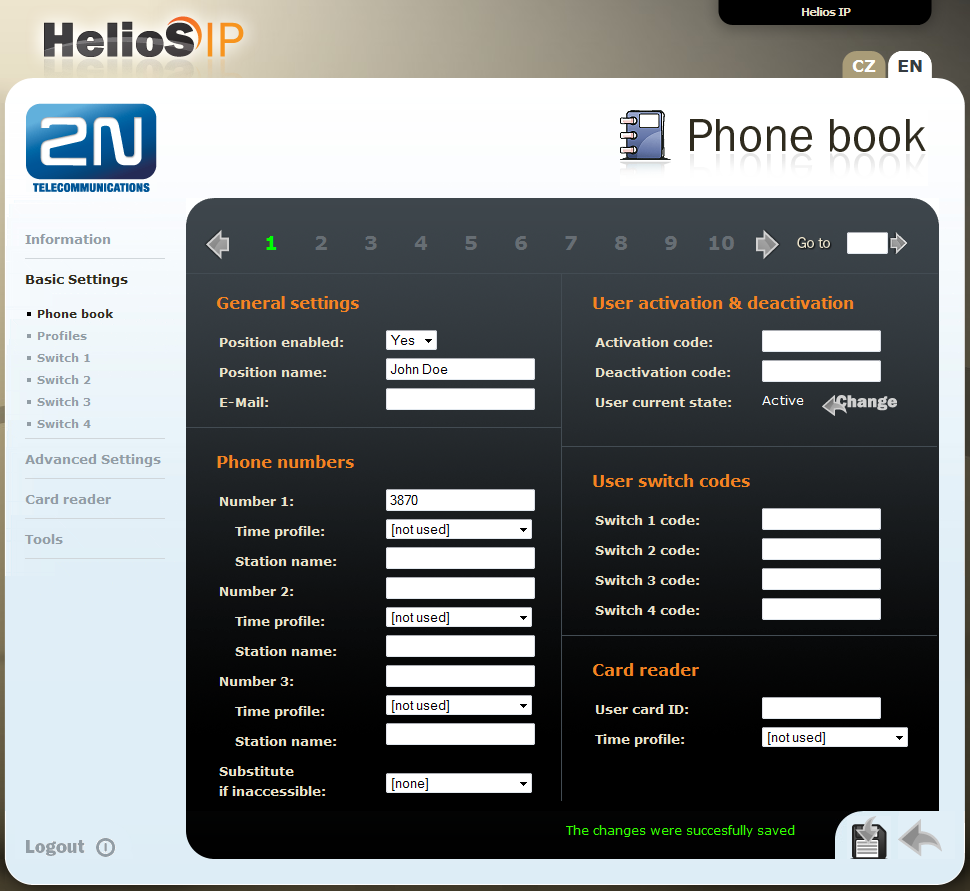
Task: Open Switch 1 settings link
Action: [x=64, y=358]
